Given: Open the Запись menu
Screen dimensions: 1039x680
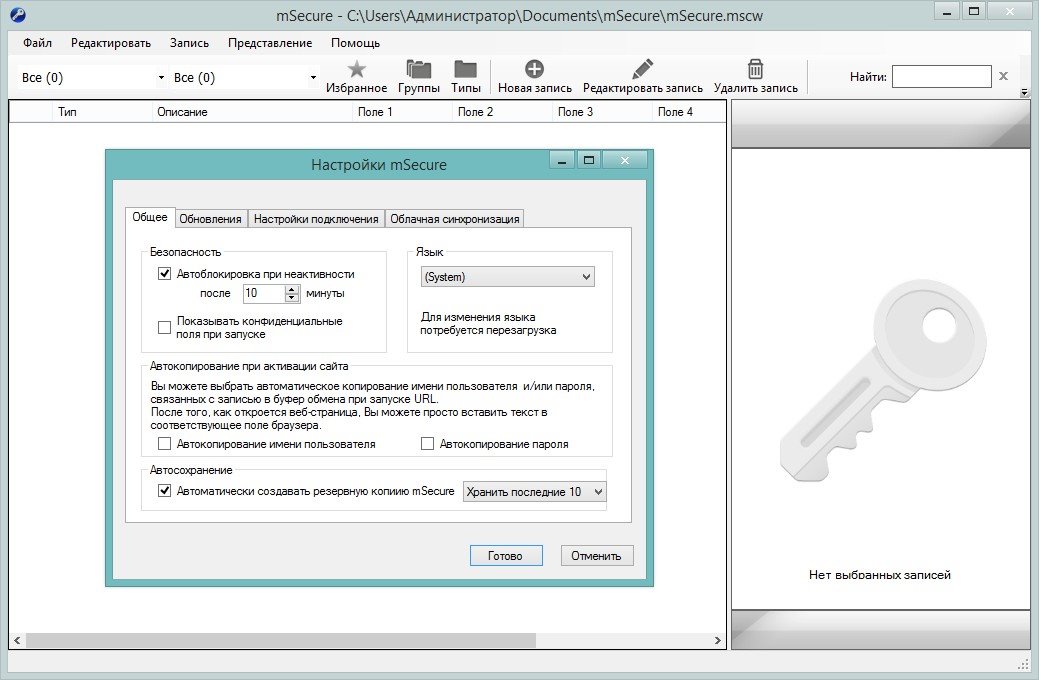Looking at the screenshot, I should [190, 43].
